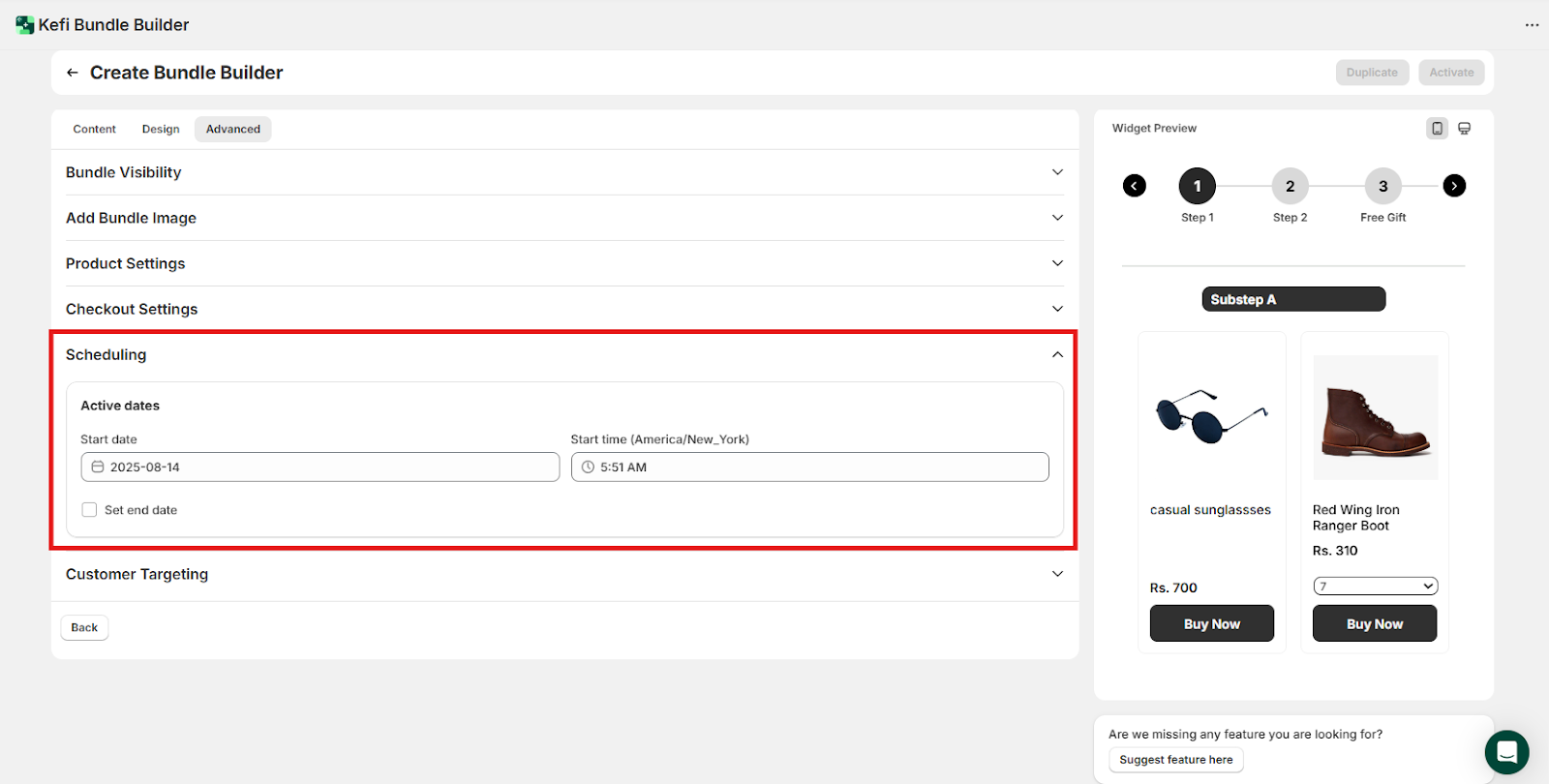Open the chat support bubble

coord(1506,752)
